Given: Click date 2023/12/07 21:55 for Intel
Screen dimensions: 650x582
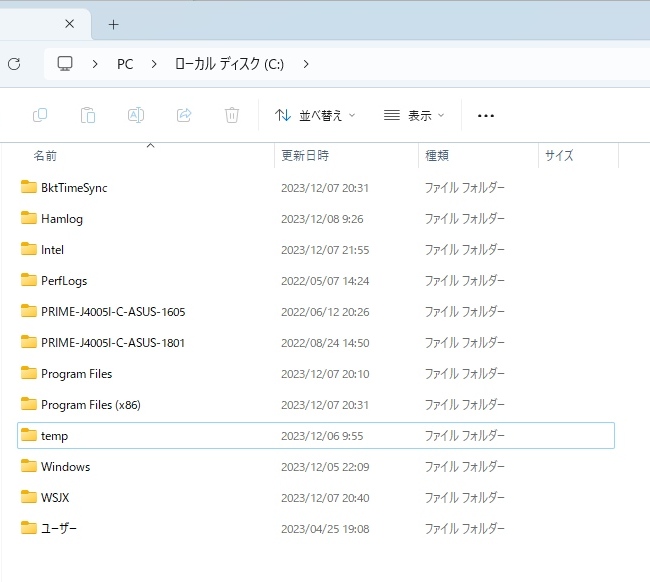Looking at the screenshot, I should click(x=325, y=250).
